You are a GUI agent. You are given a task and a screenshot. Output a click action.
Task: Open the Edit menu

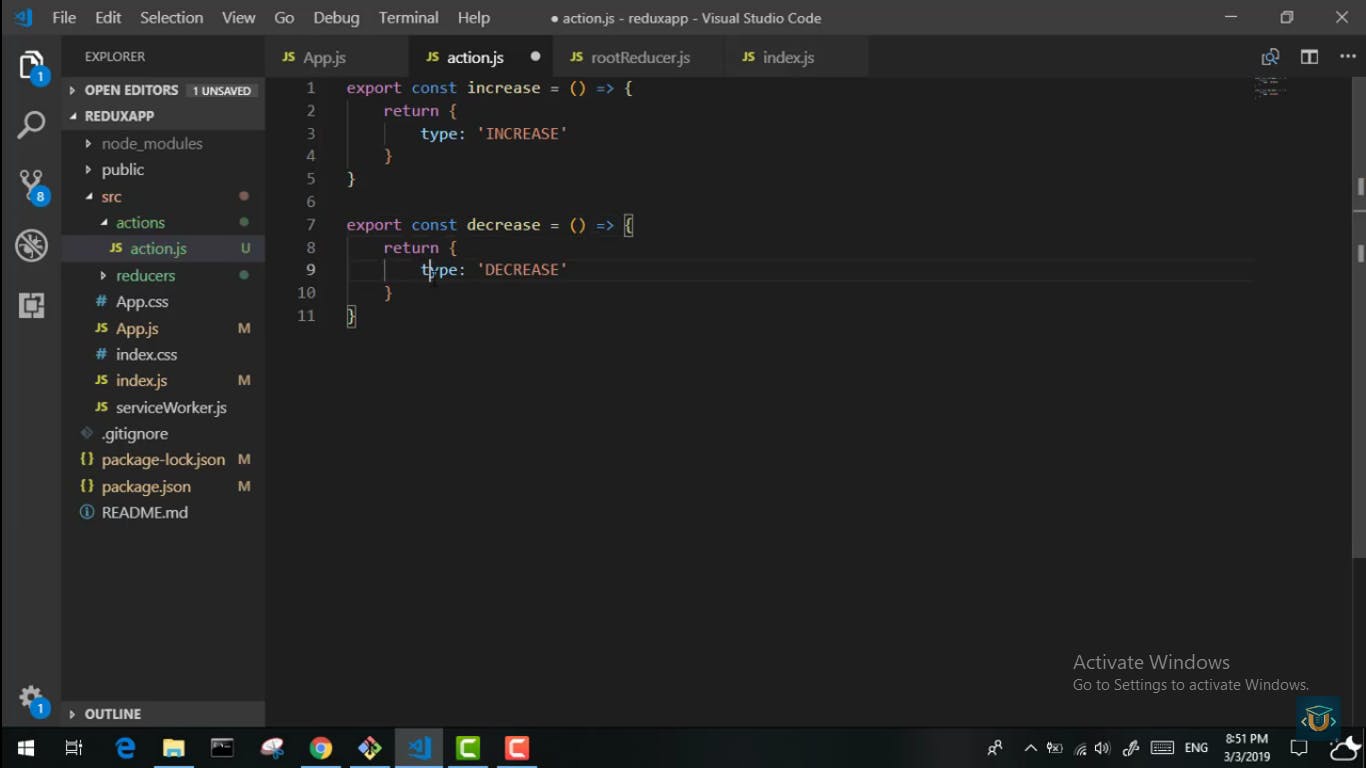(108, 18)
